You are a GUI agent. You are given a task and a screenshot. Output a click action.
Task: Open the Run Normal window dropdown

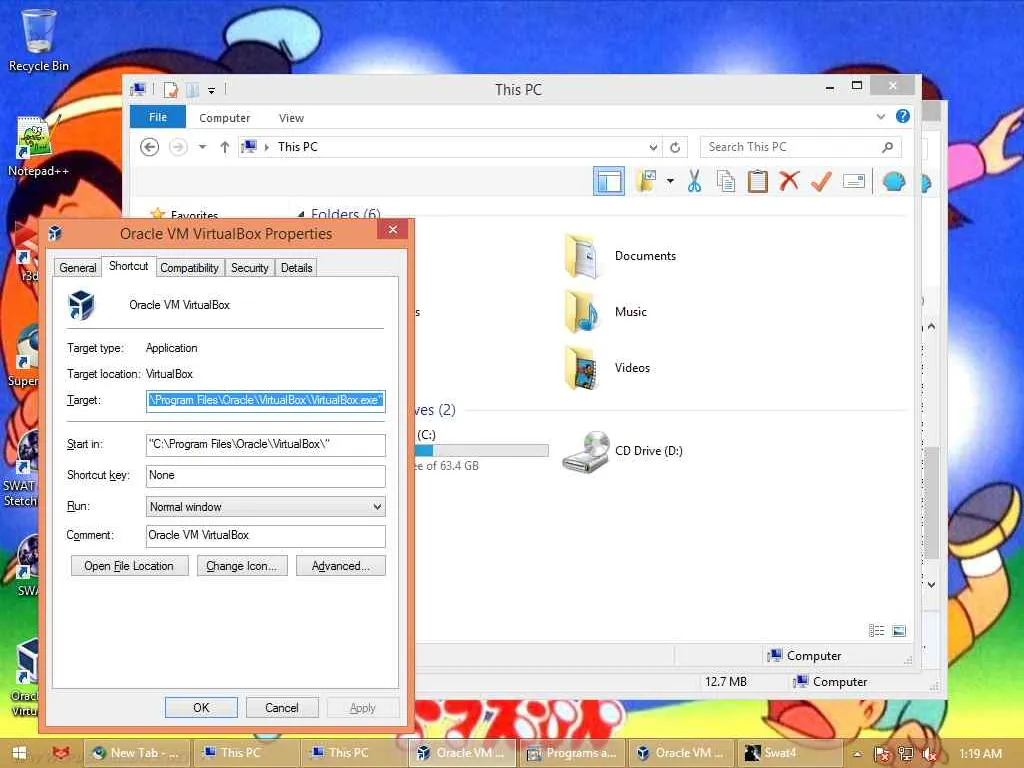pos(266,507)
